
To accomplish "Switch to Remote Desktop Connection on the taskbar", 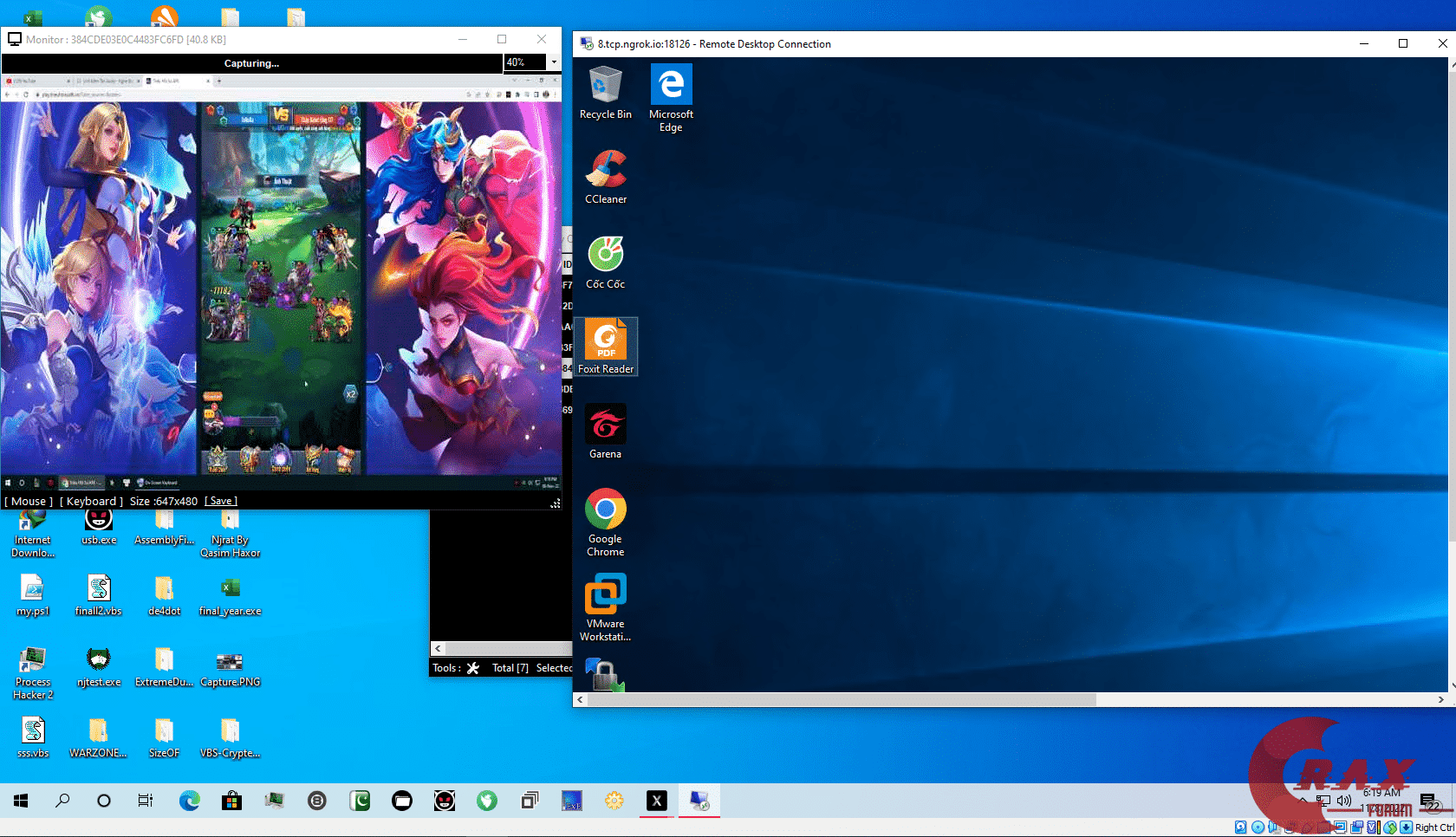I will 699,801.
